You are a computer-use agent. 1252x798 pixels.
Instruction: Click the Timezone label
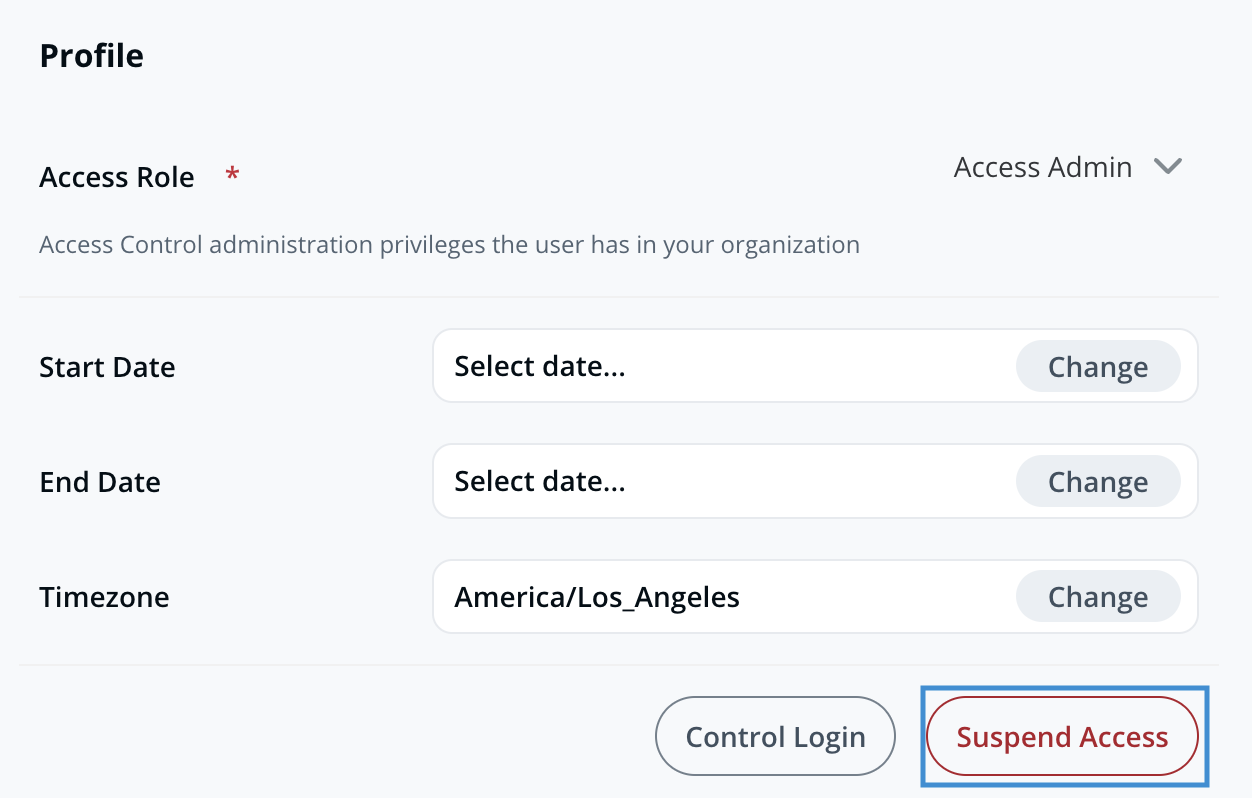click(x=104, y=597)
